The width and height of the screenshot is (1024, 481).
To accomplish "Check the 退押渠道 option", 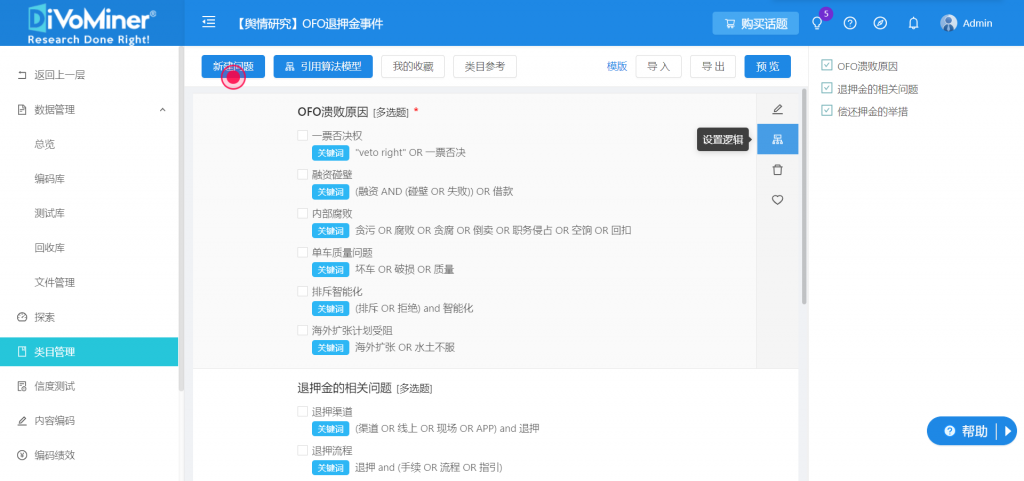I will 302,412.
